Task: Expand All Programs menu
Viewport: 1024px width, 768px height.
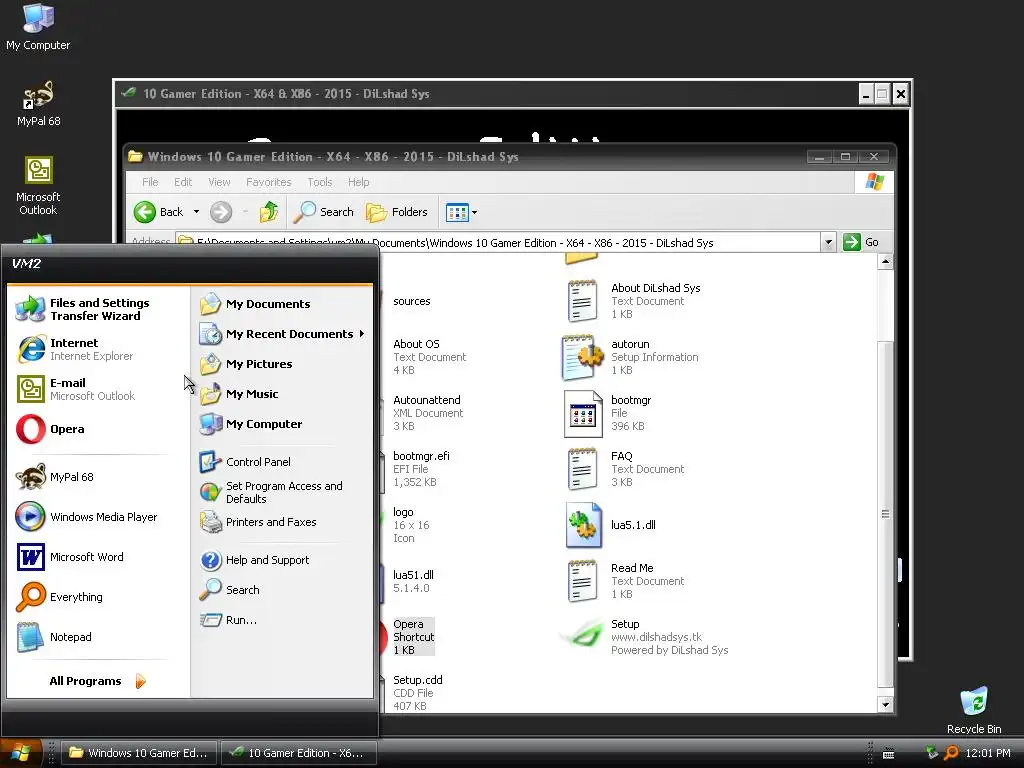Action: (x=98, y=681)
